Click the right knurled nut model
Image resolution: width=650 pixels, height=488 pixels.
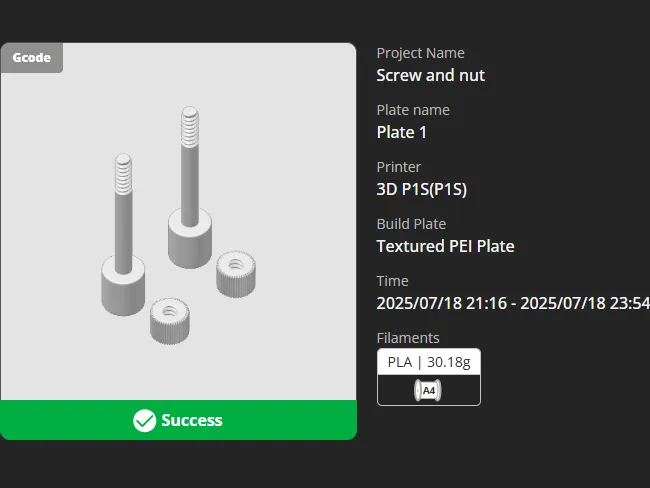(236, 274)
